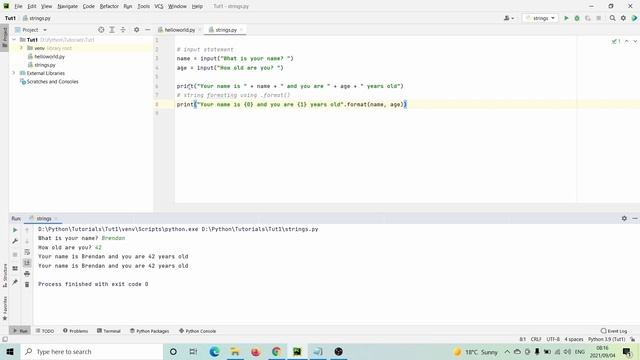The width and height of the screenshot is (640, 360).
Task: Change the Python 3.9 (Tut1) interpreter
Action: (x=607, y=339)
